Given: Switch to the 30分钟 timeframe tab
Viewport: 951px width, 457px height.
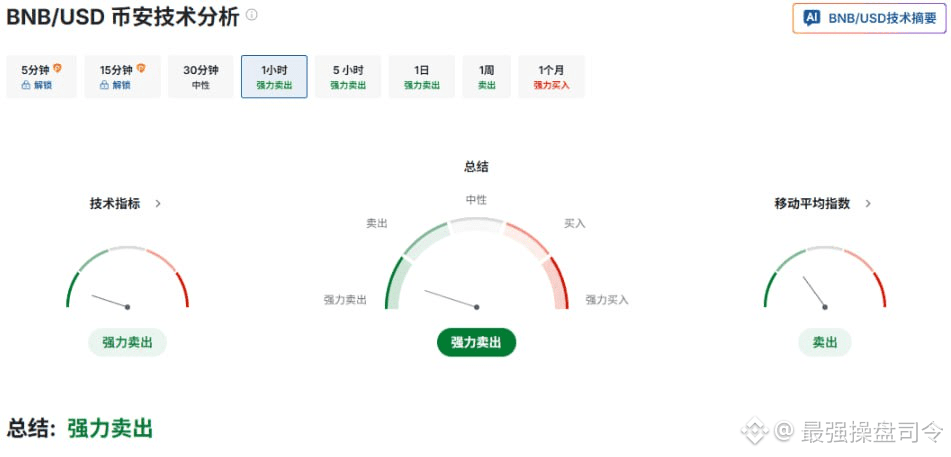Looking at the screenshot, I should [201, 76].
